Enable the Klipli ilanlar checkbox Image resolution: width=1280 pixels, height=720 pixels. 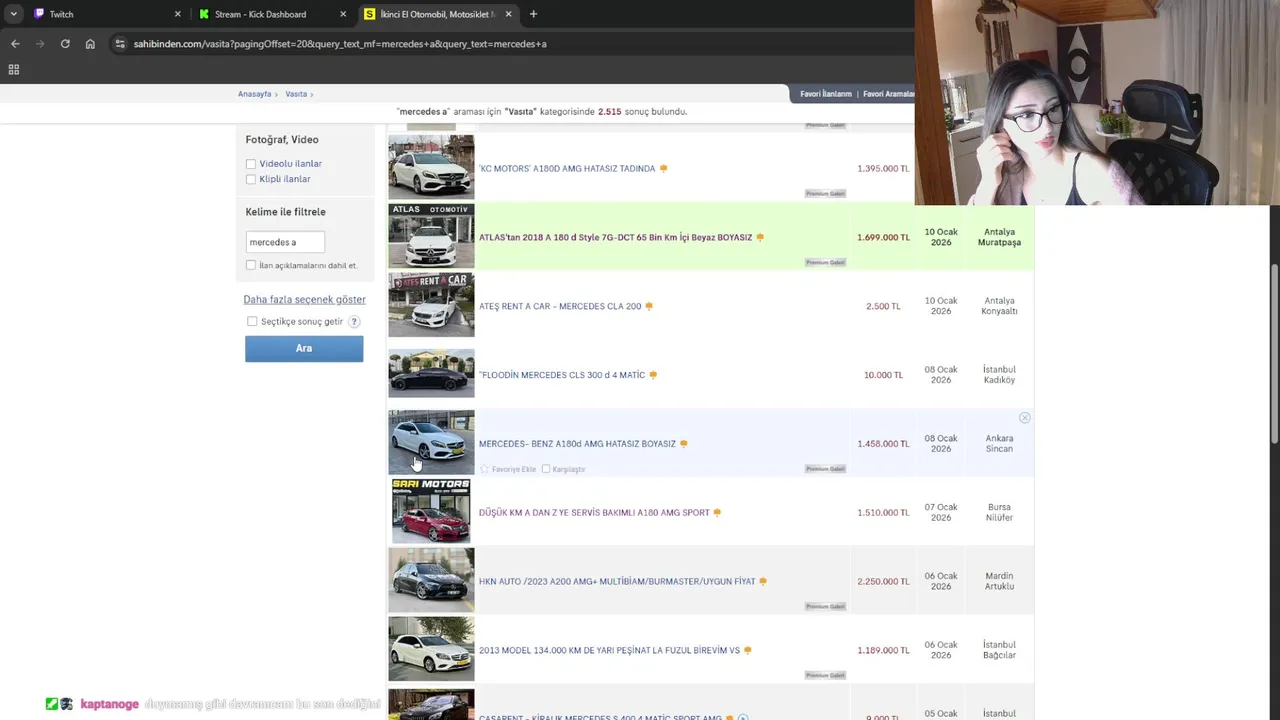[x=251, y=179]
